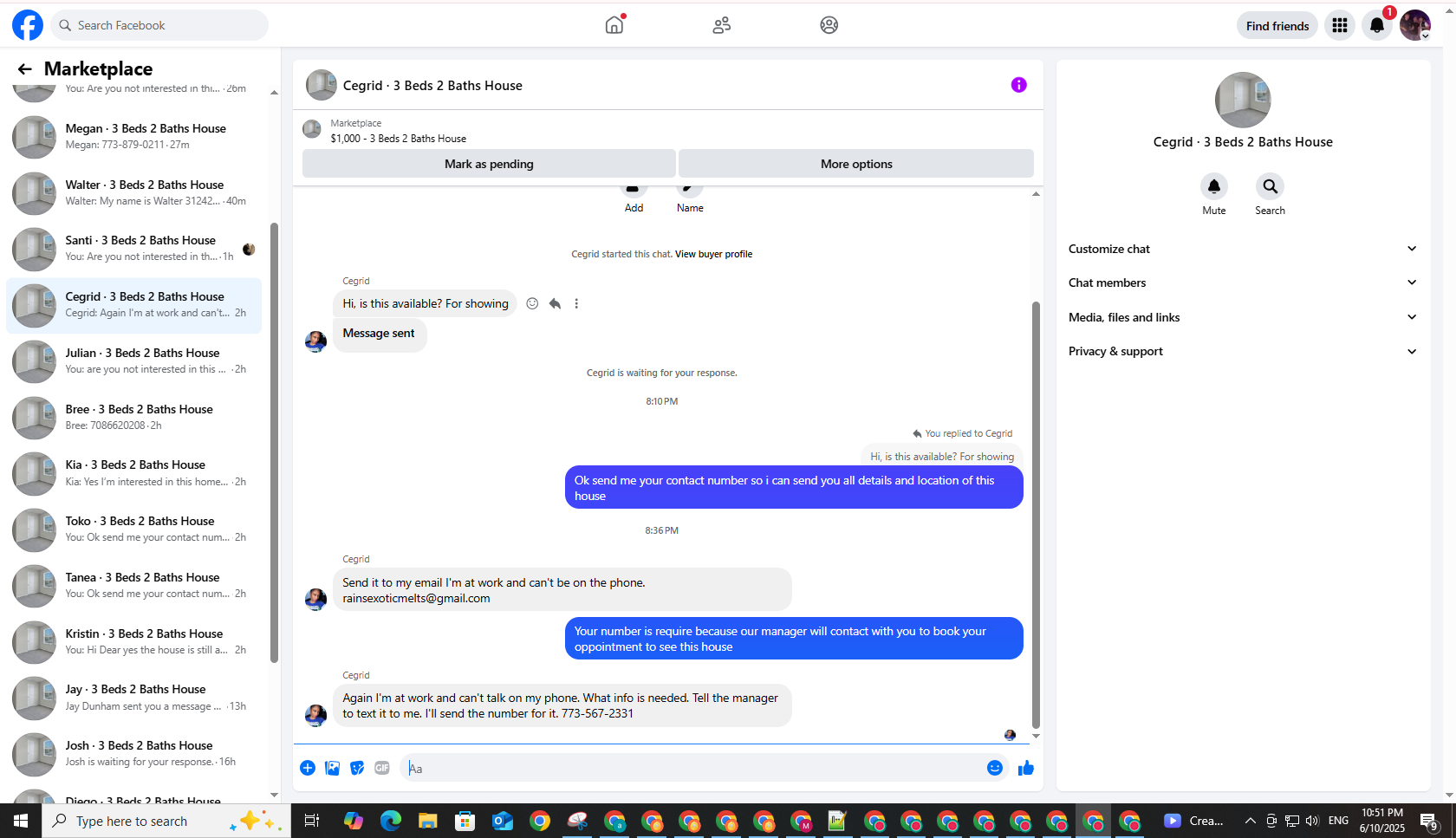Image resolution: width=1456 pixels, height=838 pixels.
Task: Choose a GIF in the composer
Action: pyautogui.click(x=382, y=768)
